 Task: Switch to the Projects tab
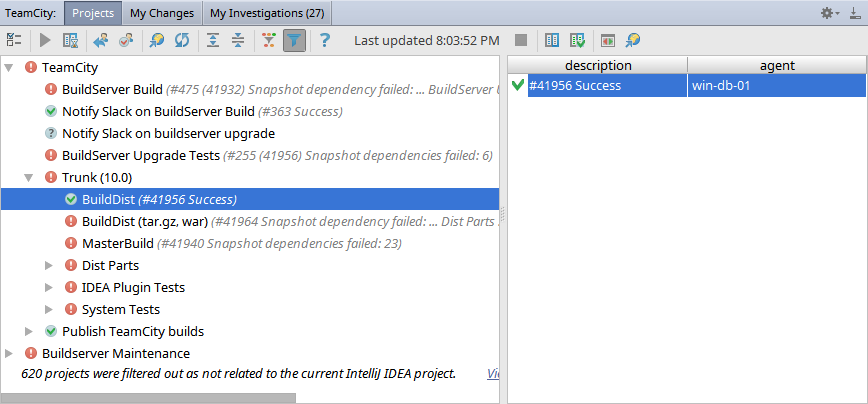click(x=93, y=13)
